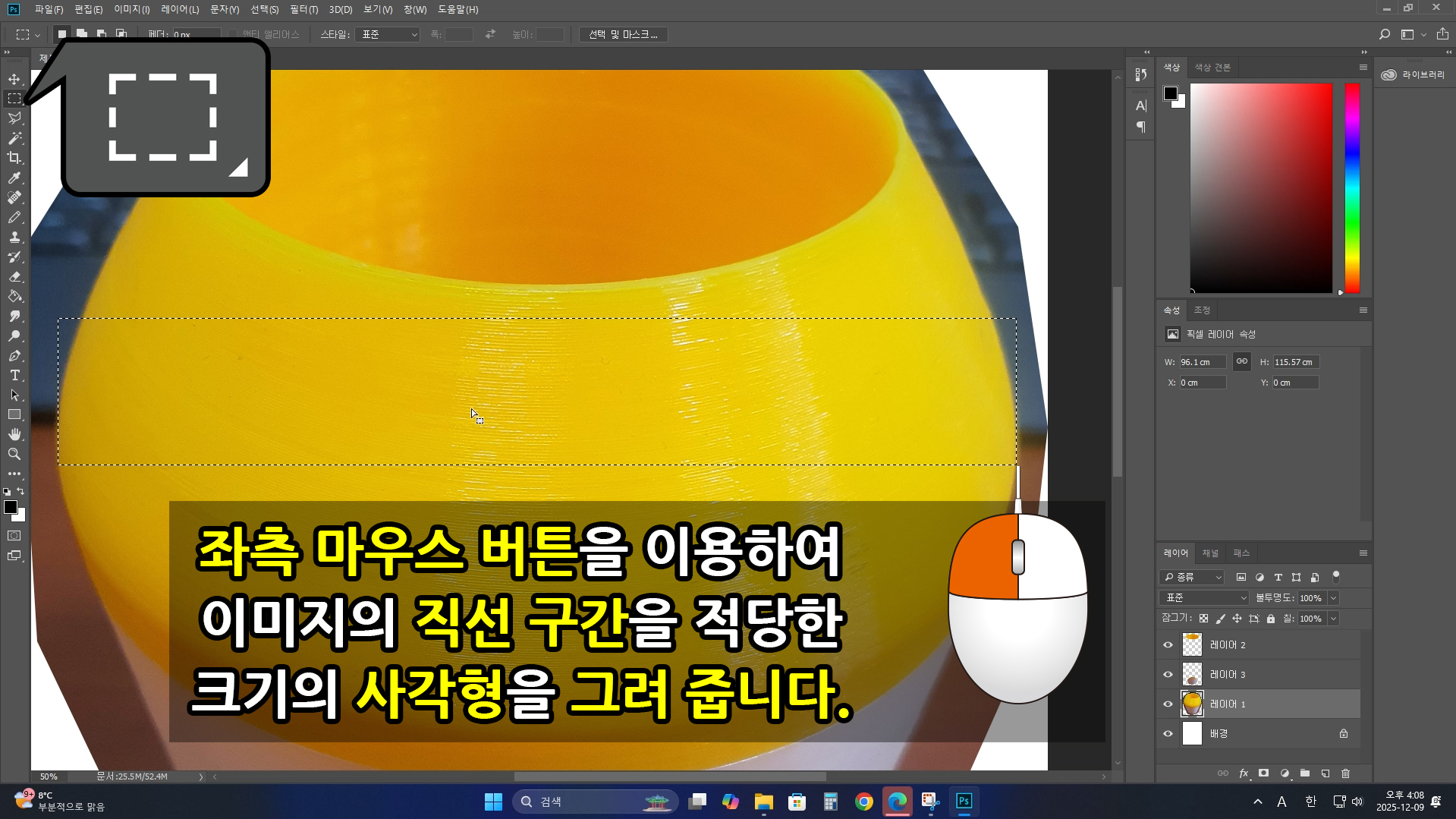Select the Polygonal Lasso tool
This screenshot has height=819, width=1456.
14,118
